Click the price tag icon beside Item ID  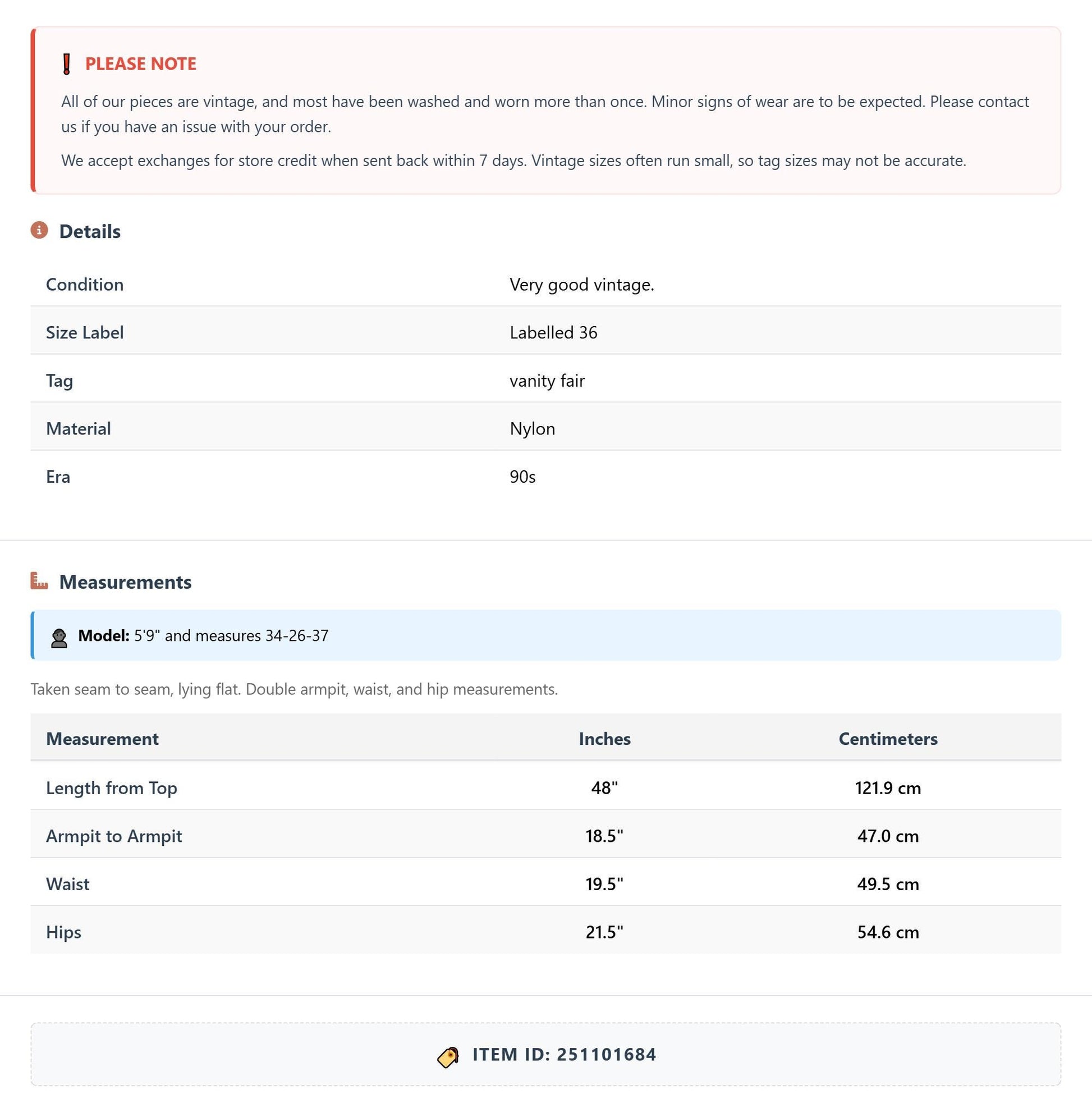coord(448,1057)
